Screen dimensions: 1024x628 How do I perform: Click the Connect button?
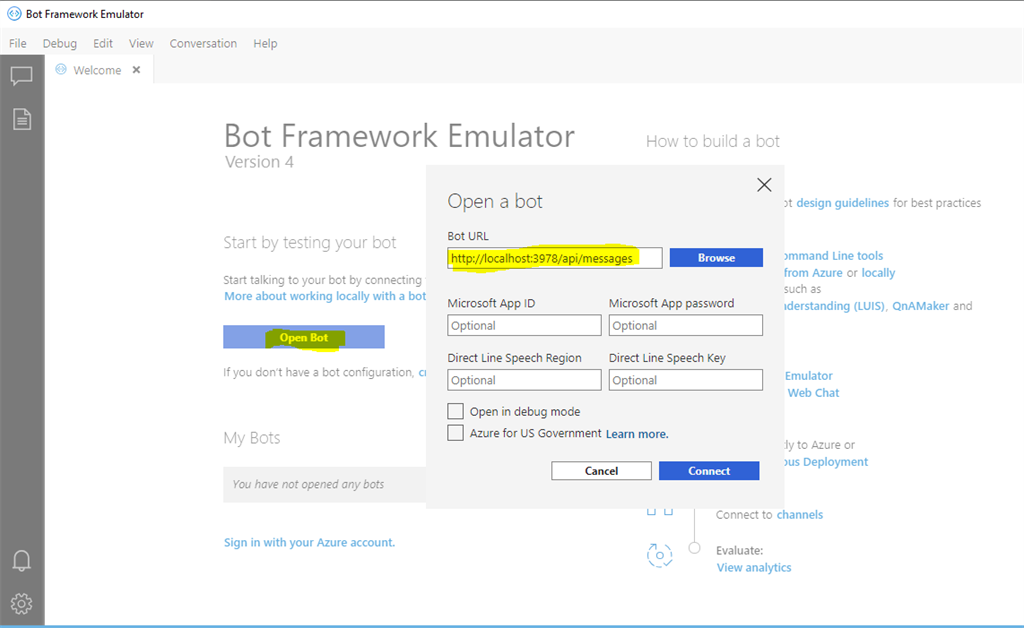(x=709, y=470)
